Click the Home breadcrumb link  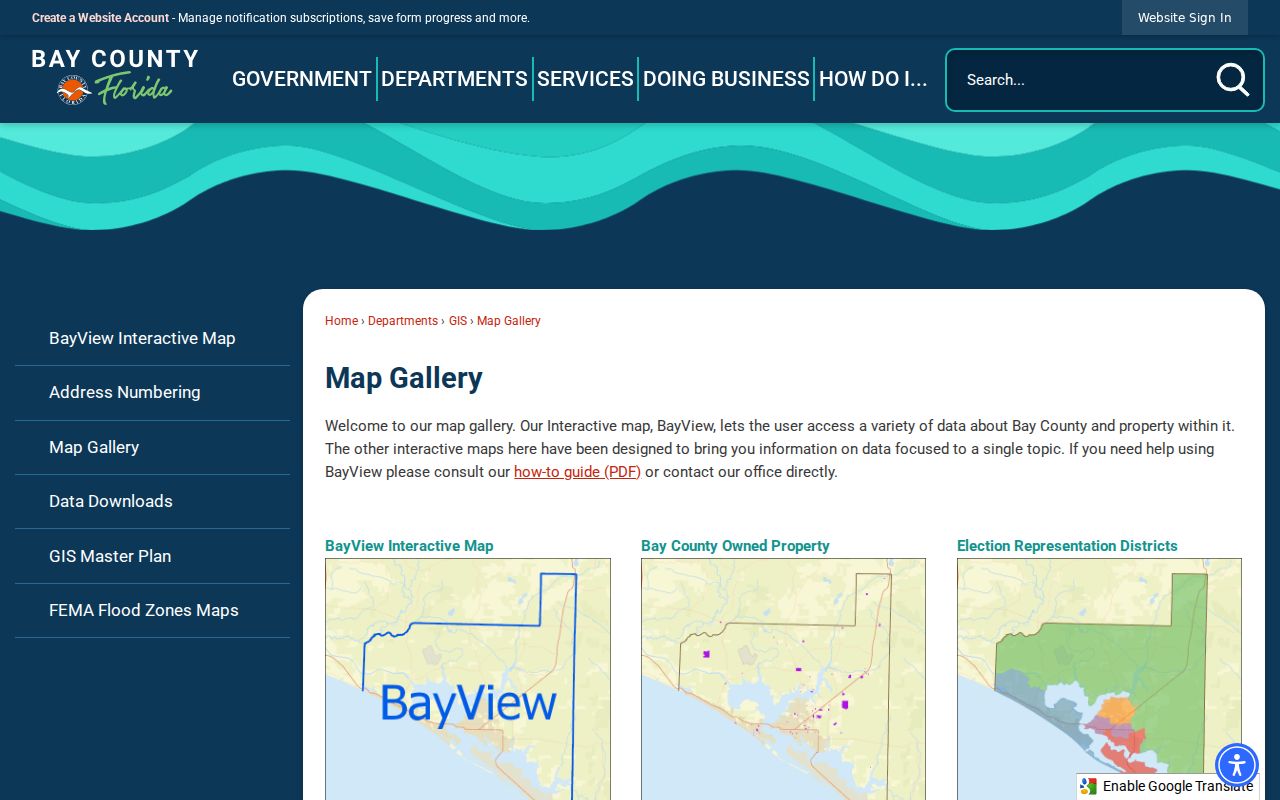(341, 321)
